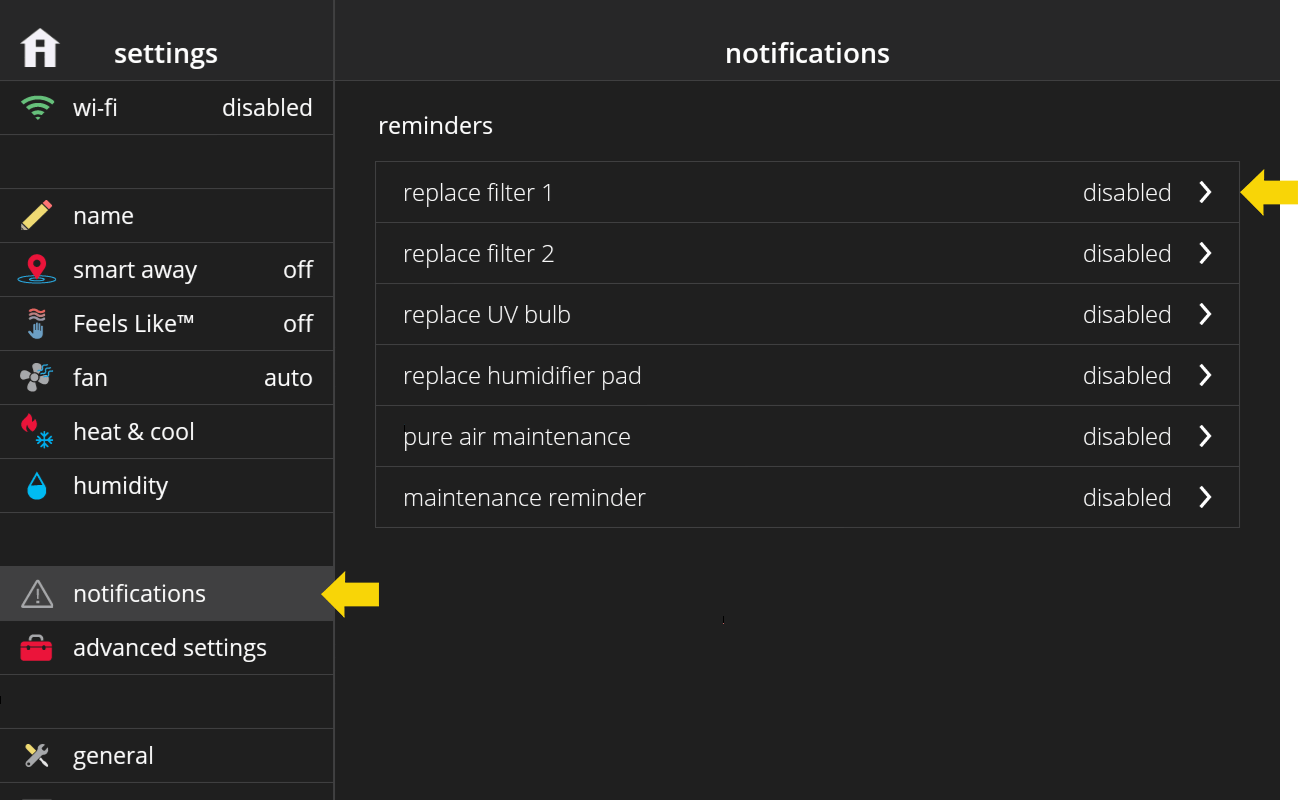This screenshot has width=1305, height=800.
Task: Open pure air maintenance chevron arrow
Action: click(x=1205, y=436)
